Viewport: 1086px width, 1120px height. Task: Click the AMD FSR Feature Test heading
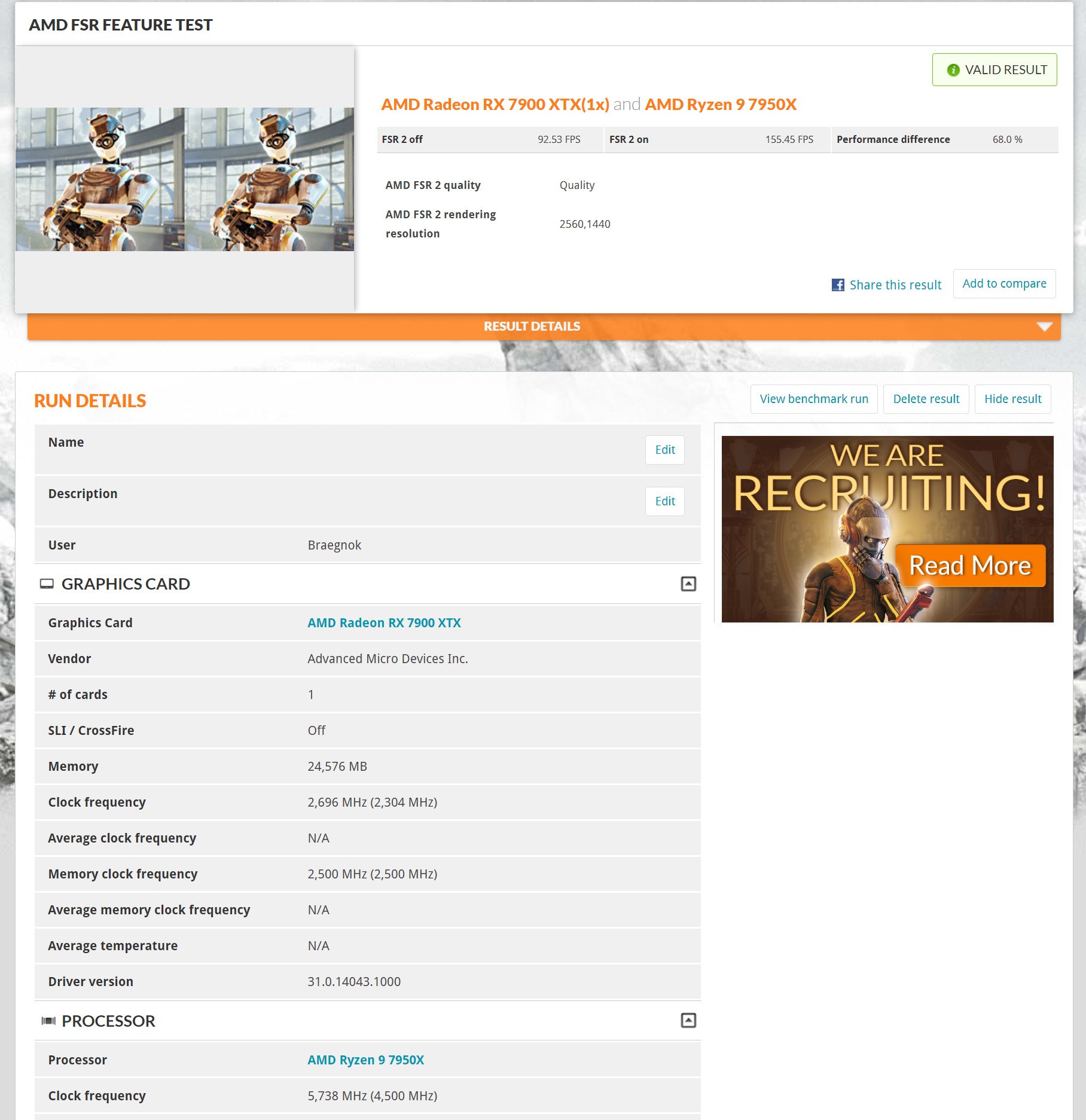pos(120,25)
